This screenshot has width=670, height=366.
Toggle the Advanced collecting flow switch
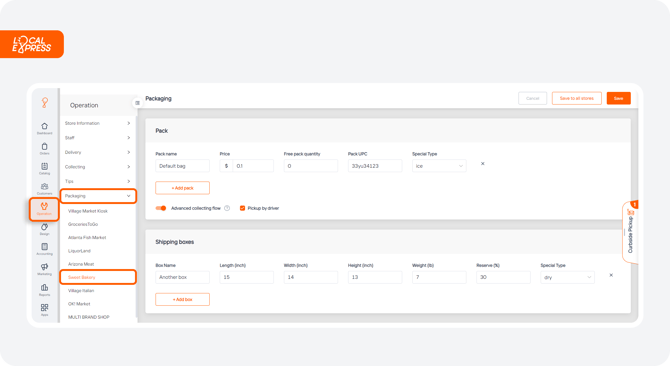[x=161, y=208]
